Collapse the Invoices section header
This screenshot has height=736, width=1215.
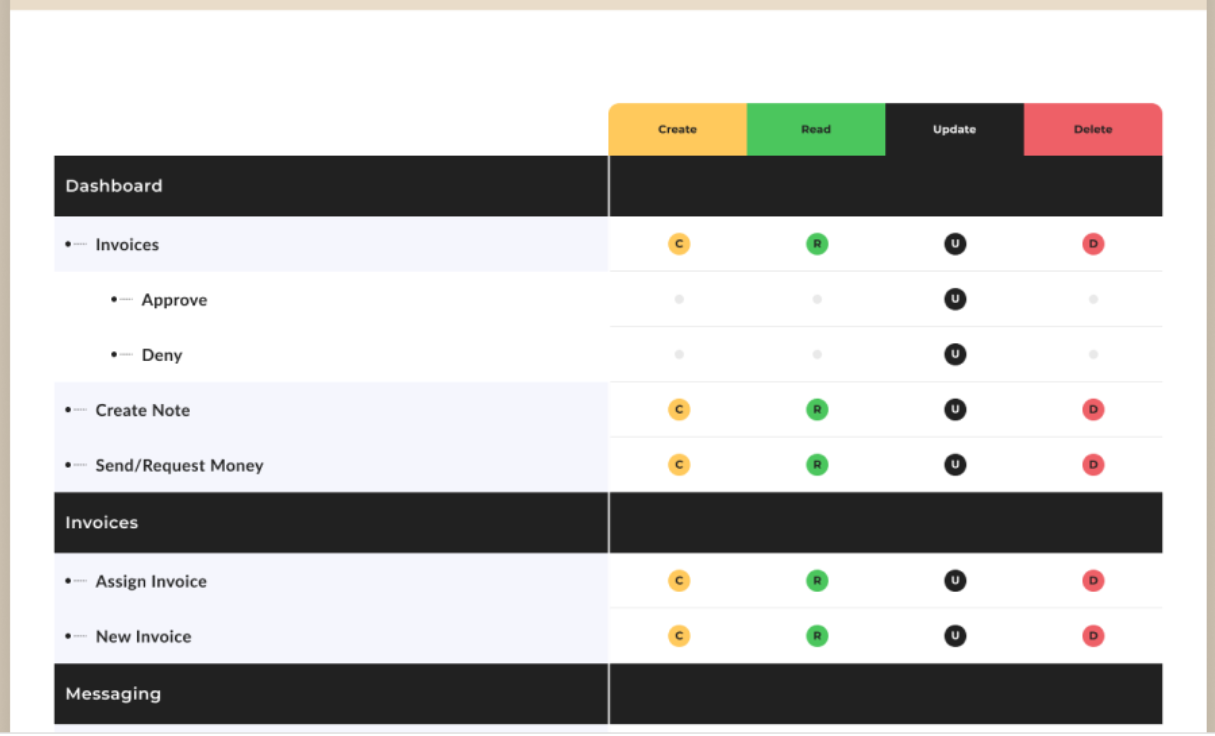102,523
